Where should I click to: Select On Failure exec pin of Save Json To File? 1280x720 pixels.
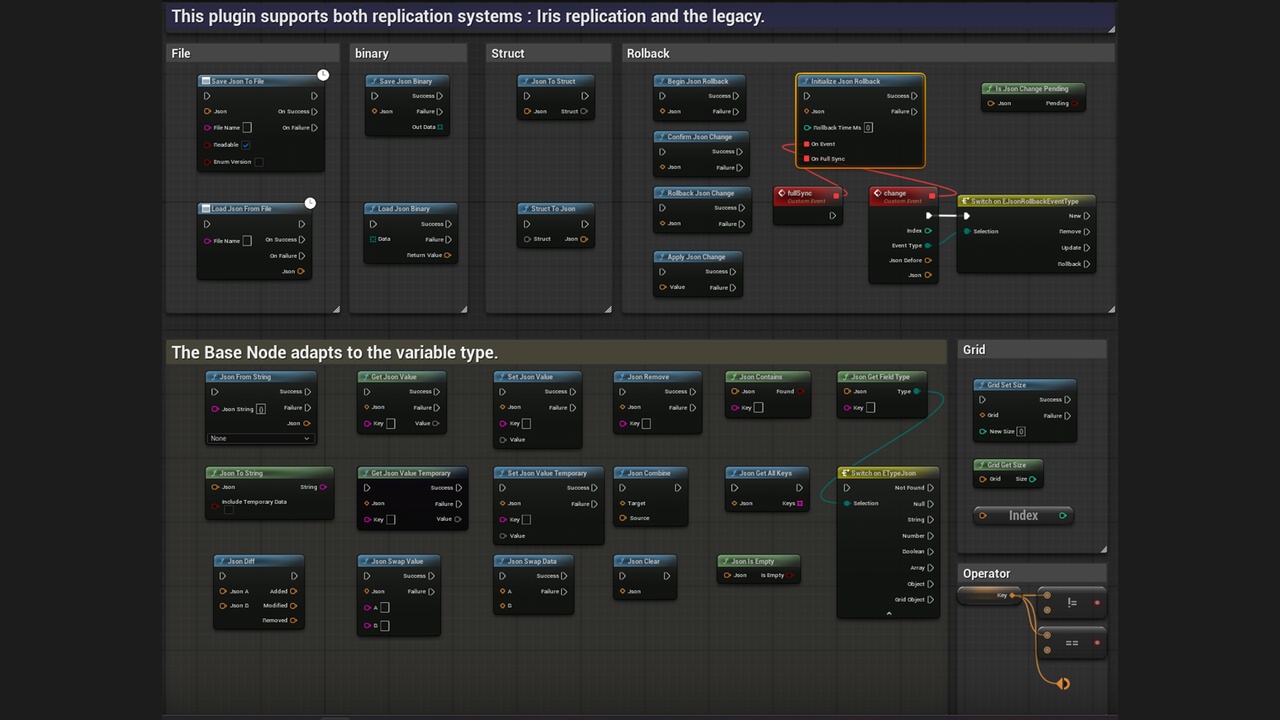(314, 127)
